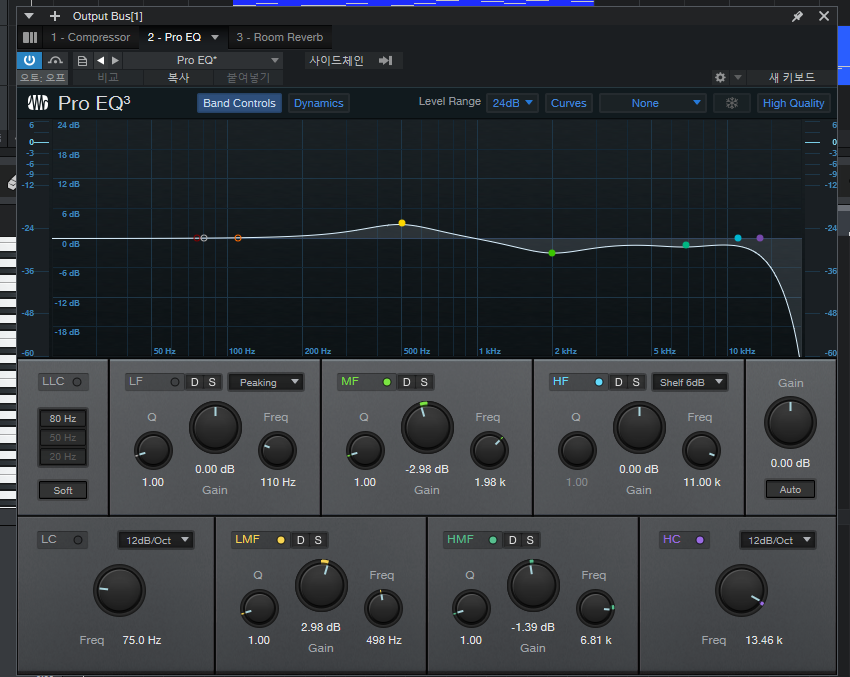Viewport: 850px width, 677px height.
Task: Select the yellow LMF node on the curve
Action: (402, 223)
